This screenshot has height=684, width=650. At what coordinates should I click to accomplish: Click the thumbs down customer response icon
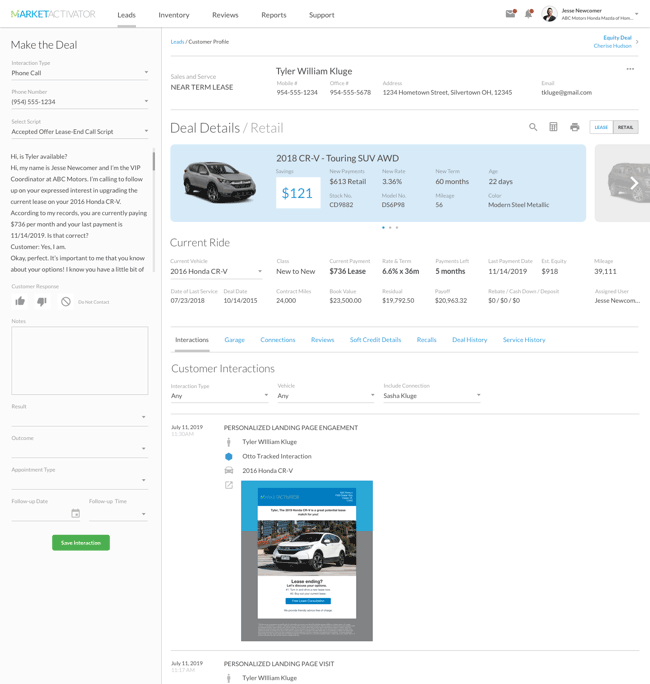42,301
